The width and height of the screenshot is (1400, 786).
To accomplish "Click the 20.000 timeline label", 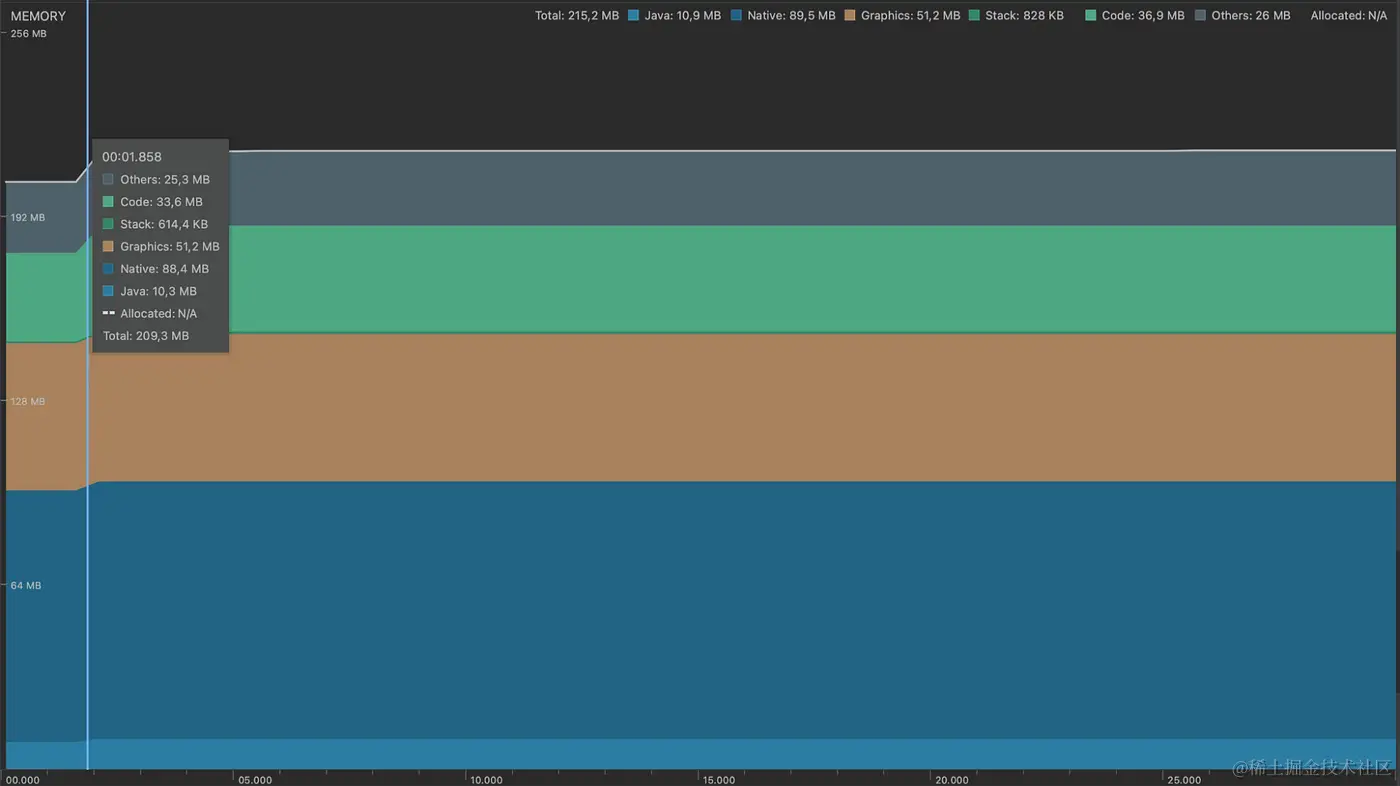I will pos(951,780).
